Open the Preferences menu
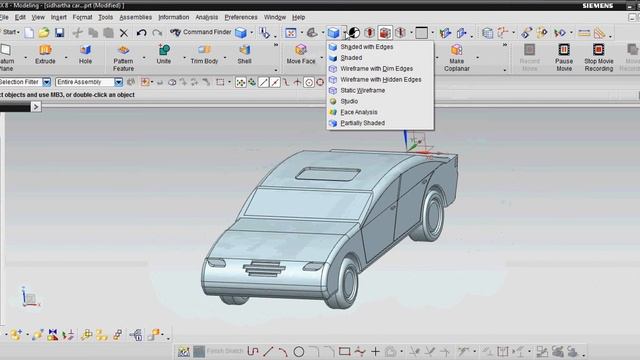The image size is (640, 360). (x=241, y=17)
